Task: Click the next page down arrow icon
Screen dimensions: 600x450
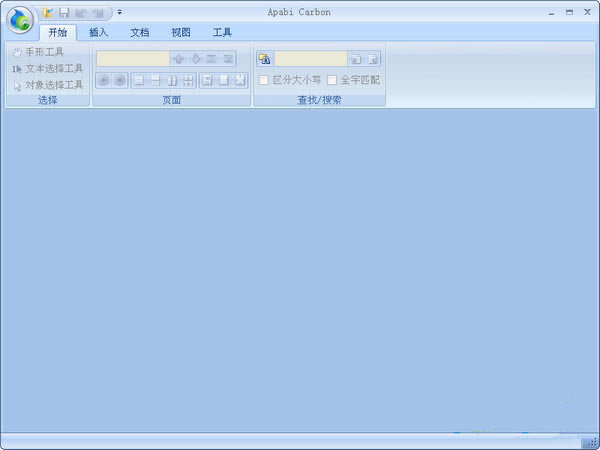Action: tap(196, 59)
